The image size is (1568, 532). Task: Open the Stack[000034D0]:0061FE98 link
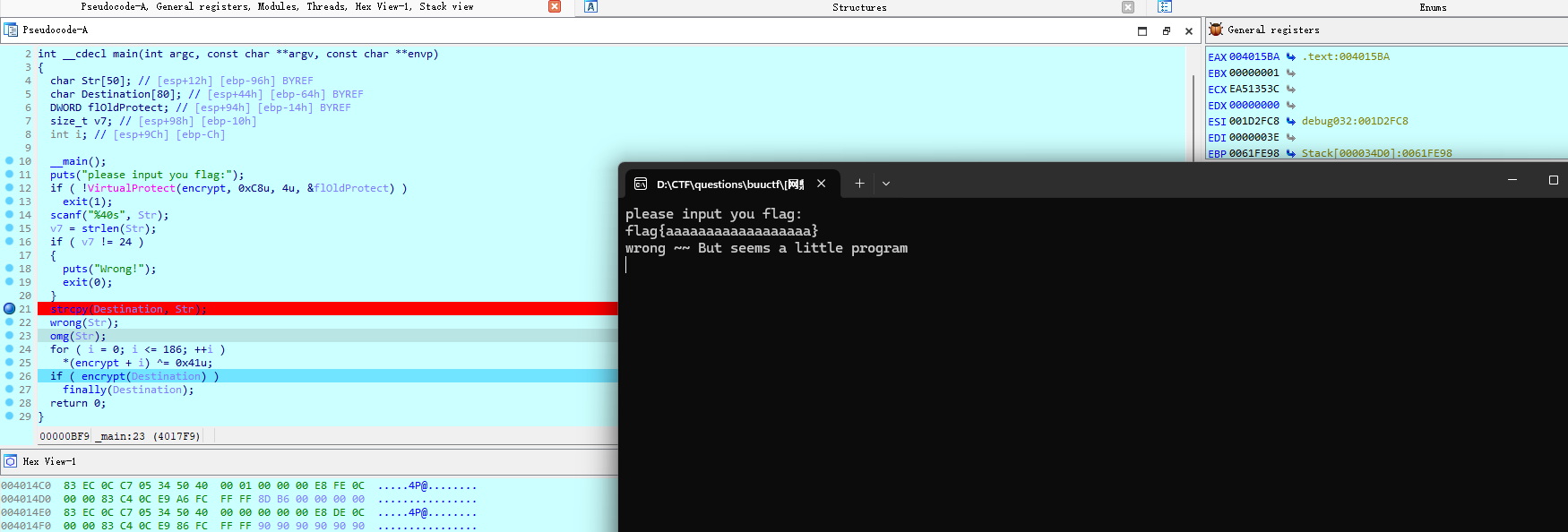(x=1377, y=153)
